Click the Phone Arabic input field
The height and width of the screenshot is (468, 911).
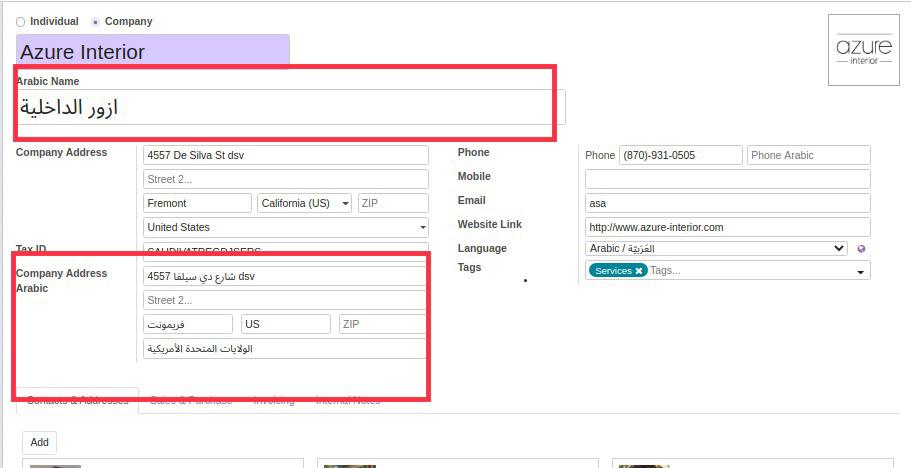808,155
